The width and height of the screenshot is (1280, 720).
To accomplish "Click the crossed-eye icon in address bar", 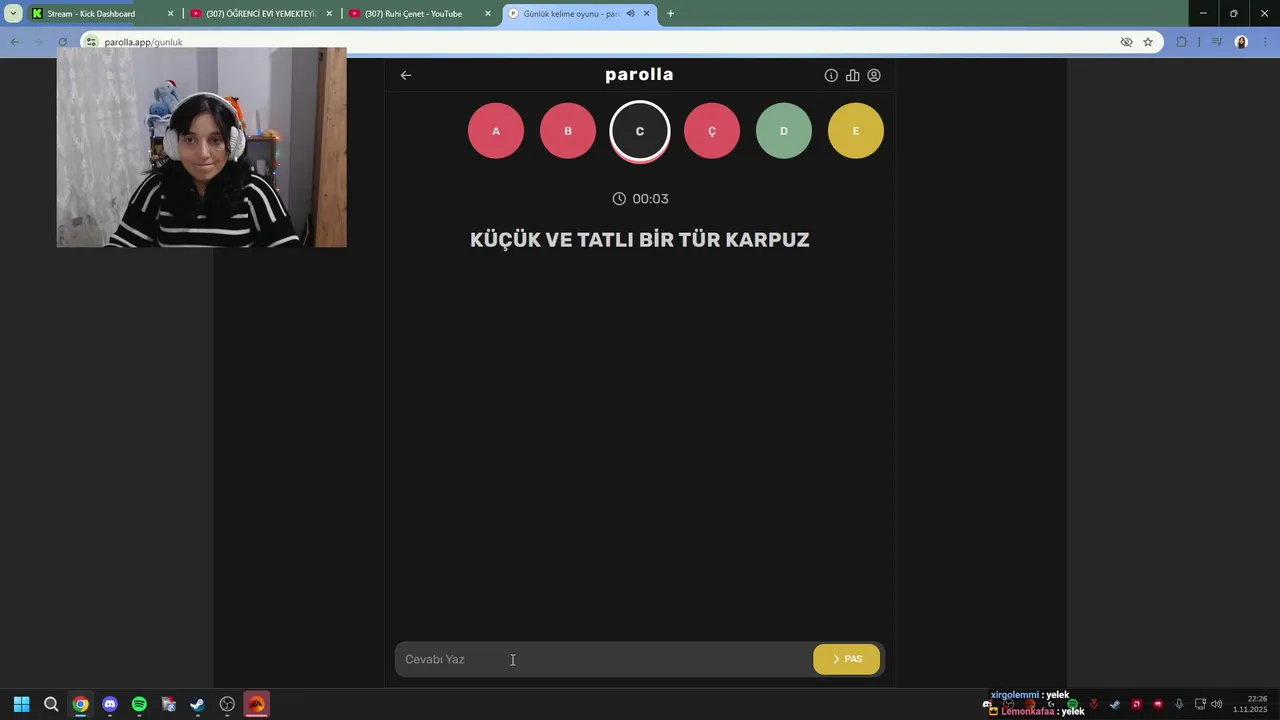I will (x=1126, y=42).
